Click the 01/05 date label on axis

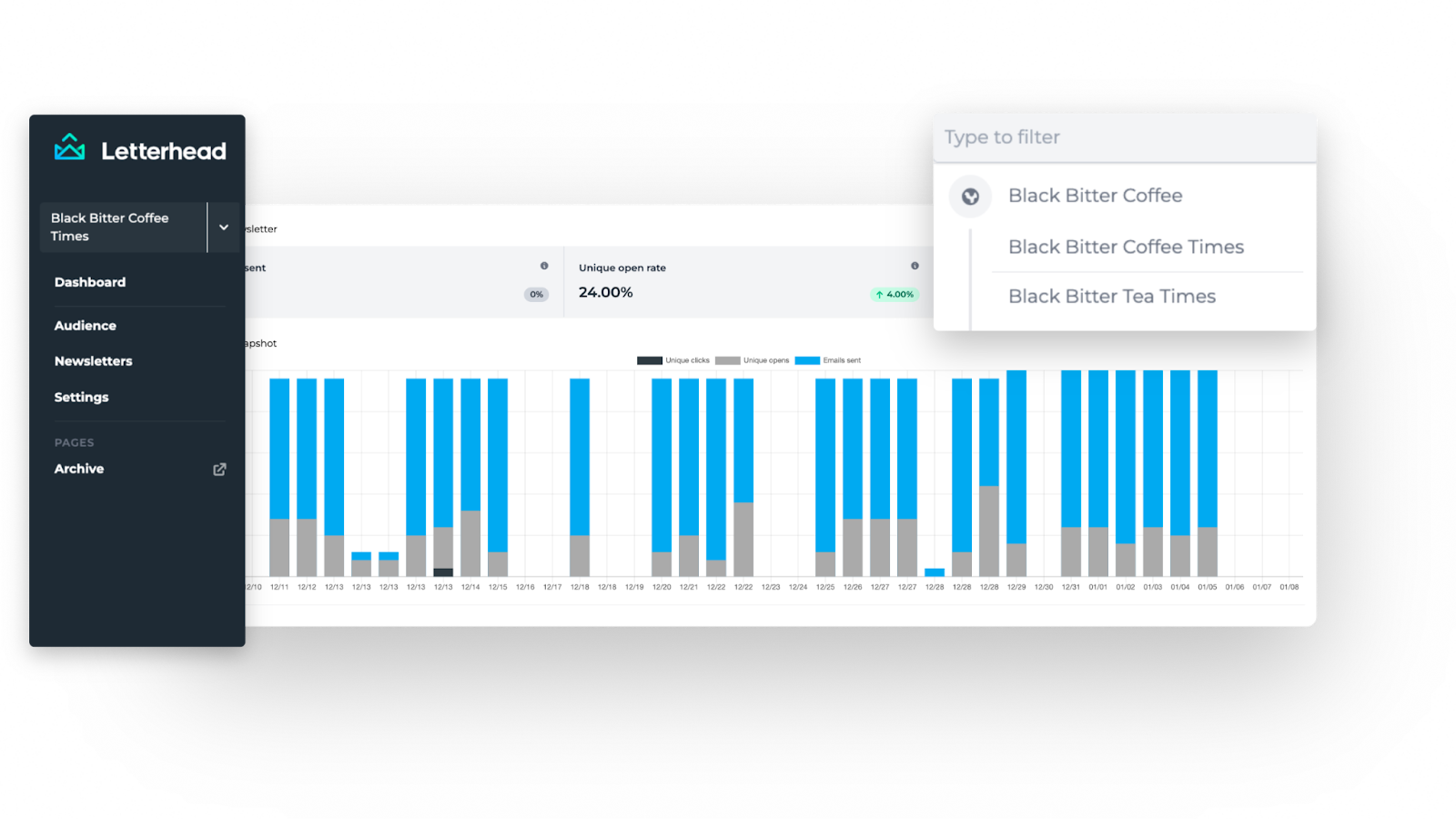pyautogui.click(x=1208, y=588)
